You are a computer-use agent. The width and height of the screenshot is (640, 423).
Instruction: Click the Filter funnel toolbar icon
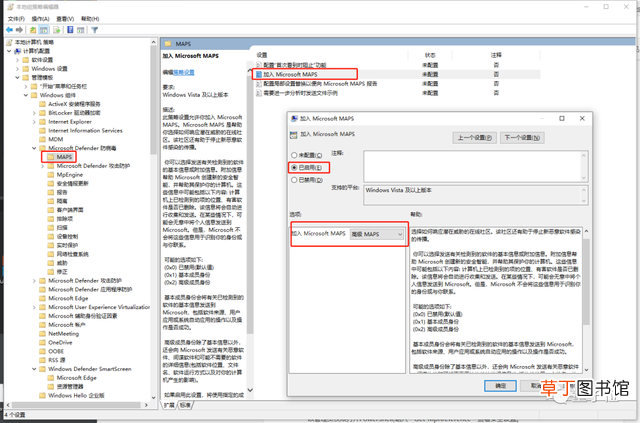tap(95, 30)
